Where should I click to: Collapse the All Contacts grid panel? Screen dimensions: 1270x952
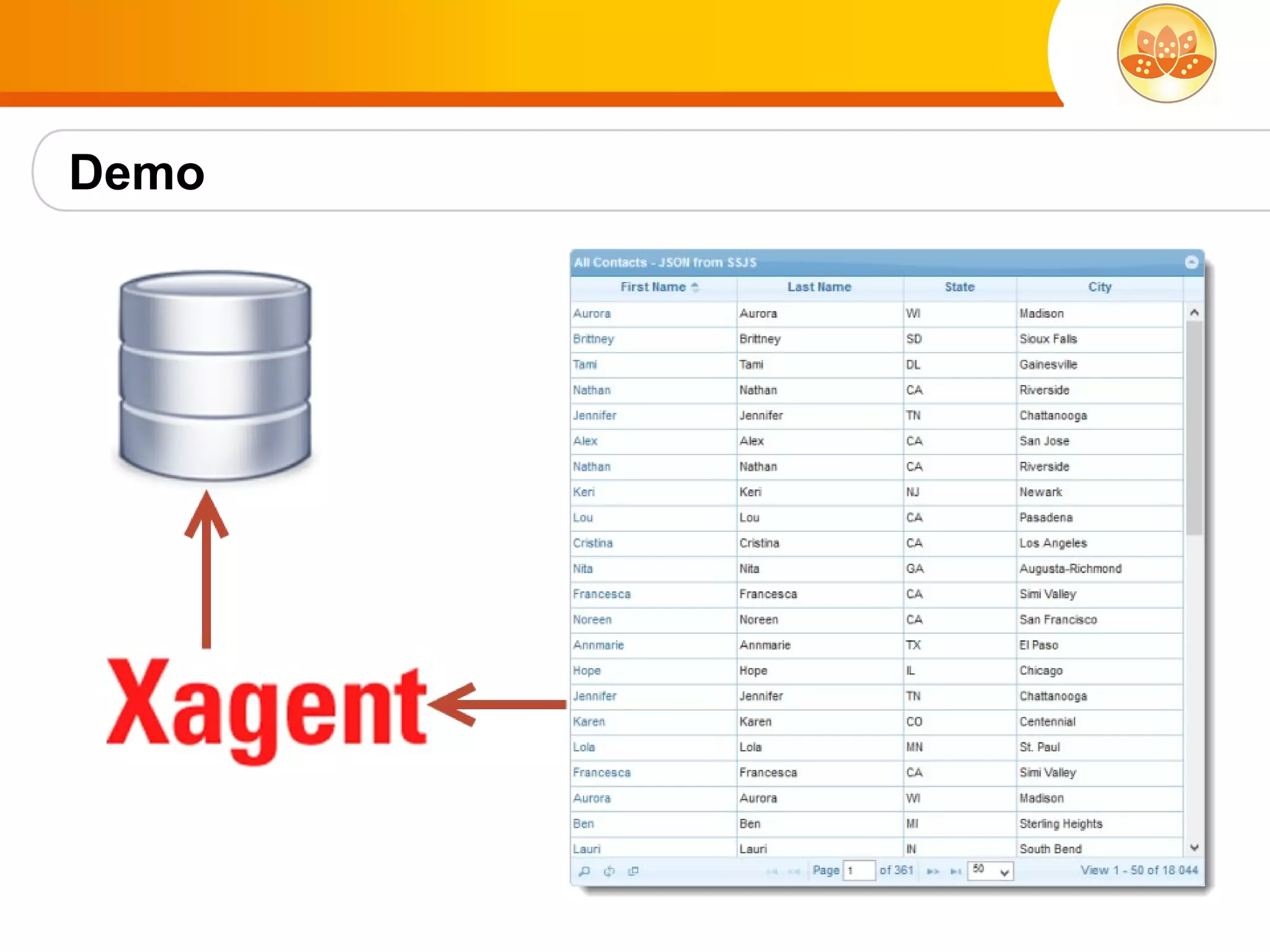[x=1191, y=262]
